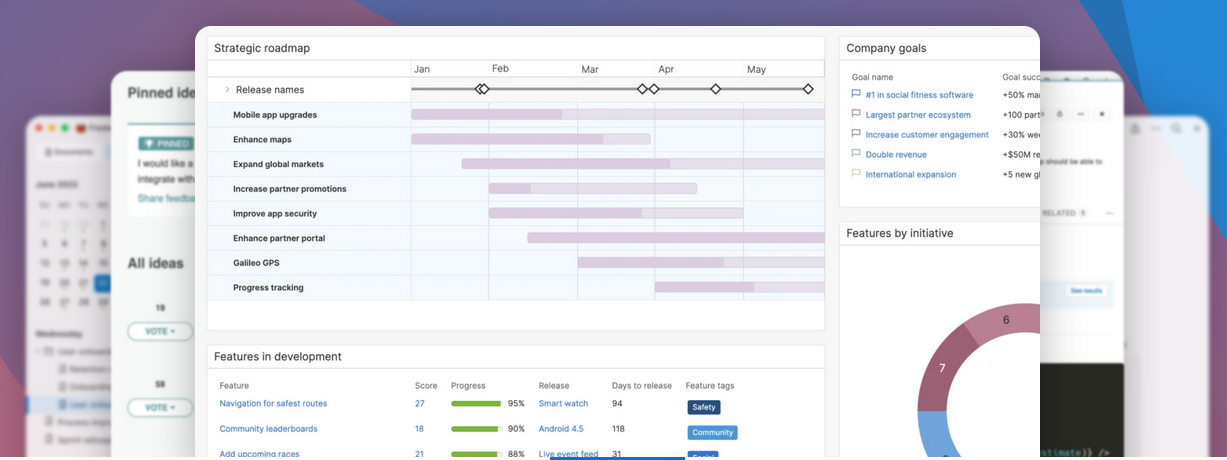
Task: Click the Safety feature tag
Action: [703, 407]
